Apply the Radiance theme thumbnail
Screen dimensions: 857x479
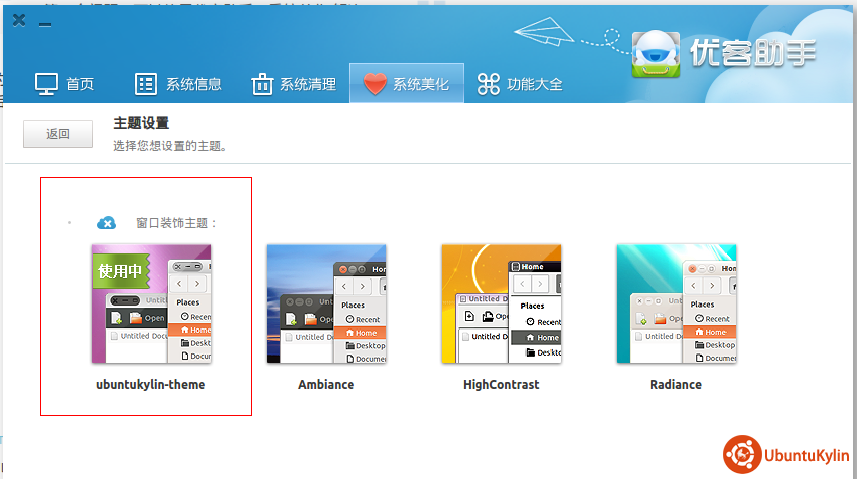(676, 304)
